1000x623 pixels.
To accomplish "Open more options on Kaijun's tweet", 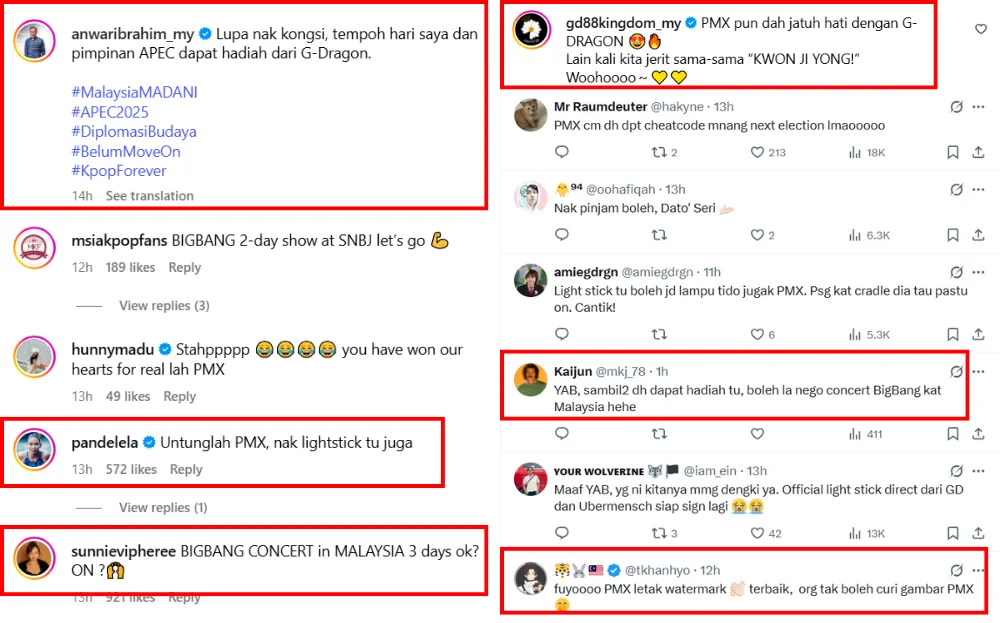I will click(979, 371).
